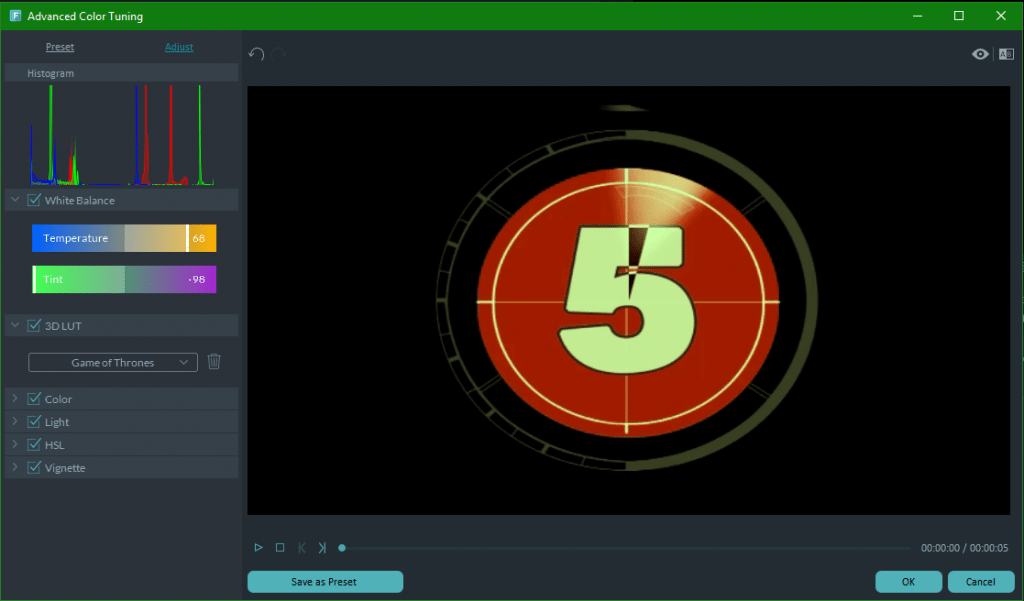Click the Tint slider bar
This screenshot has height=601, width=1024.
pyautogui.click(x=124, y=279)
